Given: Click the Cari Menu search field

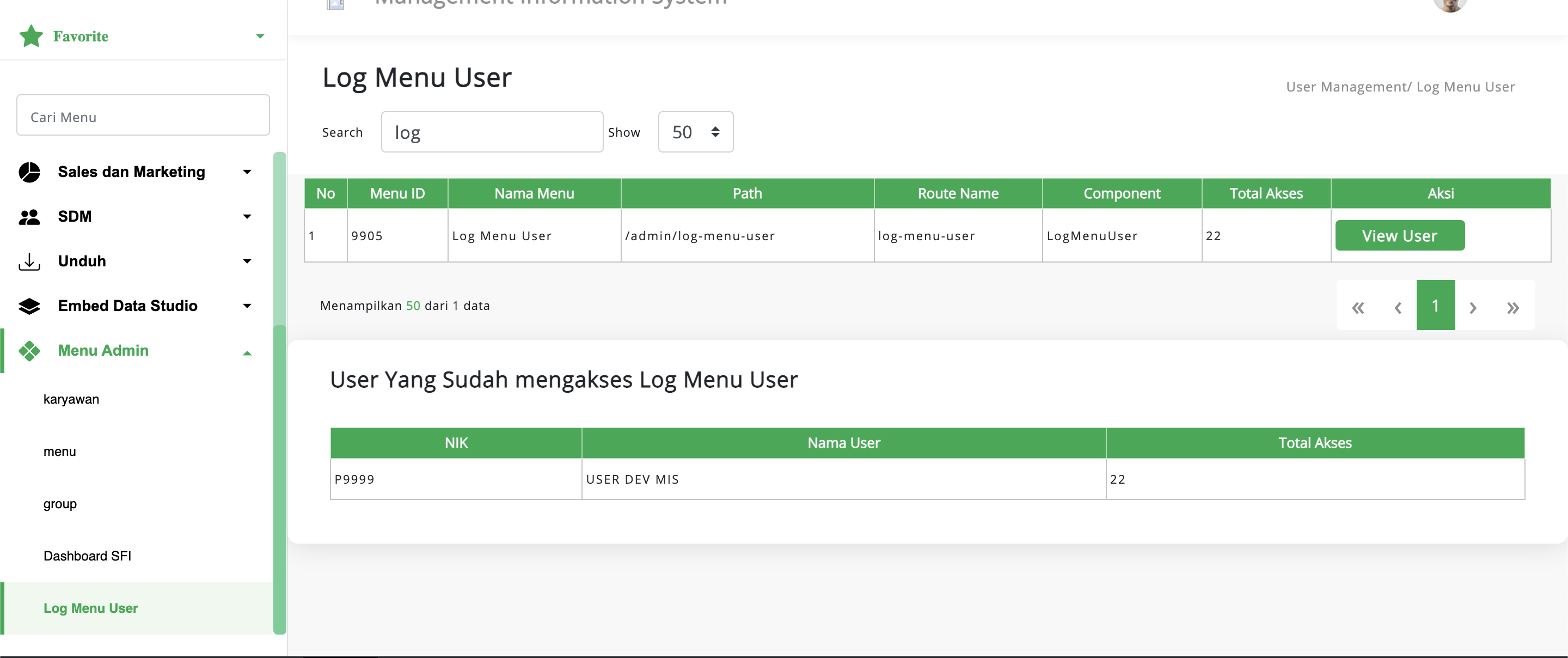Looking at the screenshot, I should click(143, 115).
